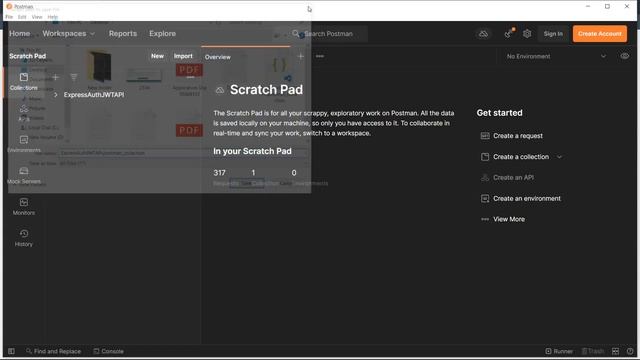640x360 pixels.
Task: Expand the ExpressAuthJWTAPI collection
Action: tap(56, 95)
